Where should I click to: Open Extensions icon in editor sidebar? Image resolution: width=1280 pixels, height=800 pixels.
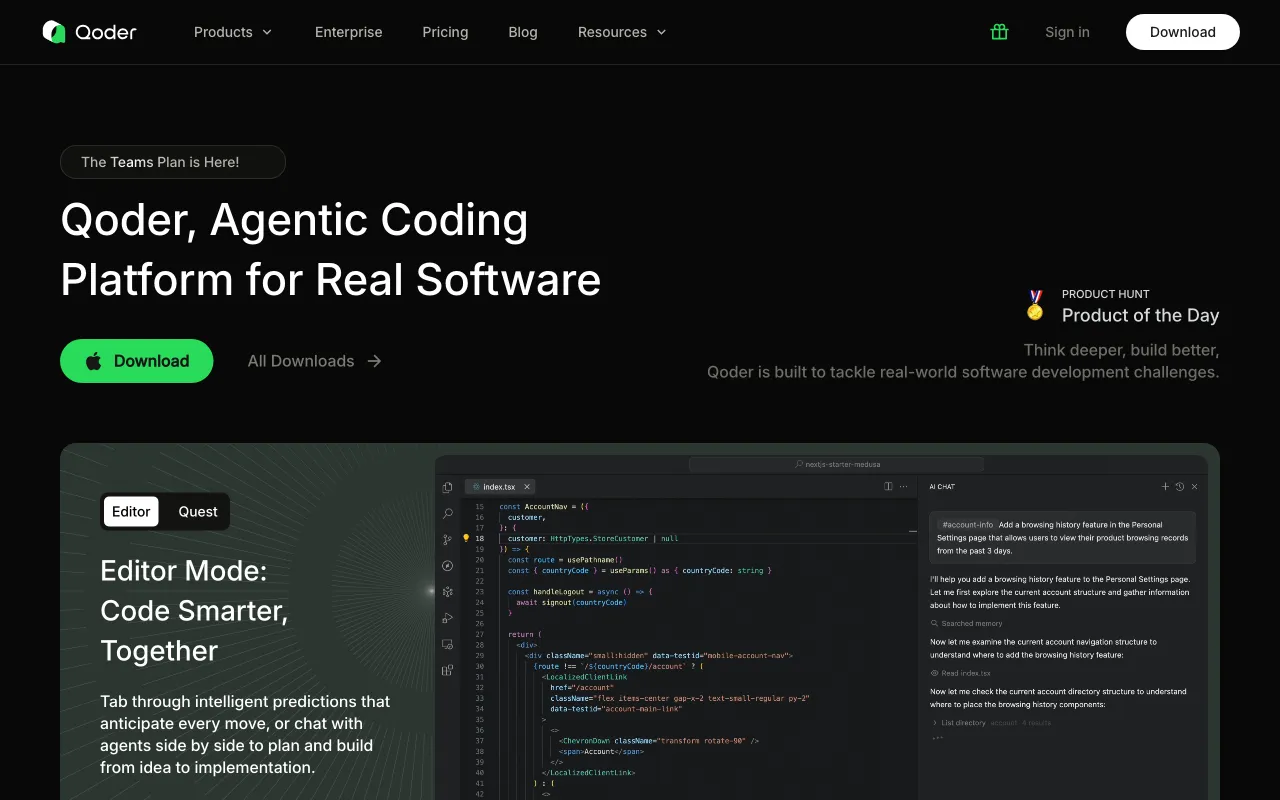point(447,670)
